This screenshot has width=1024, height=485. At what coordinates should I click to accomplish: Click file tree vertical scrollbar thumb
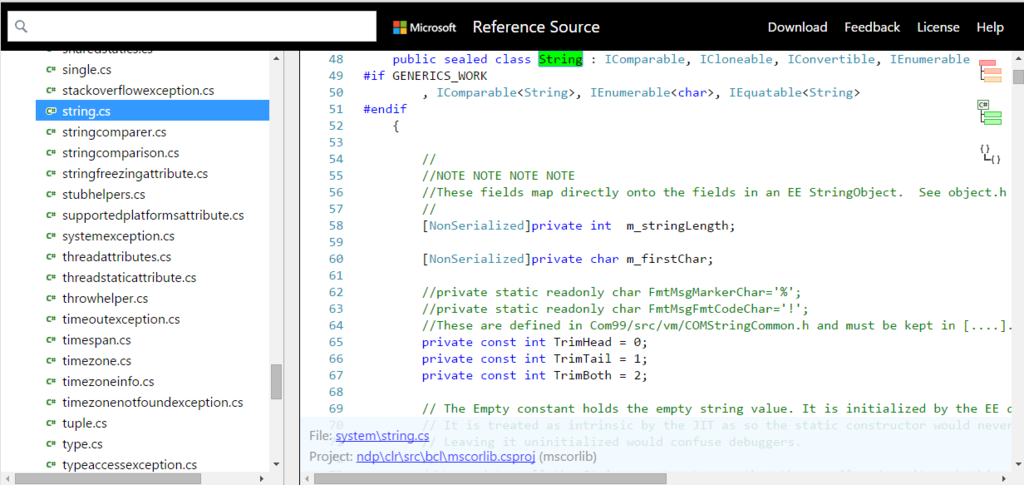pos(276,382)
